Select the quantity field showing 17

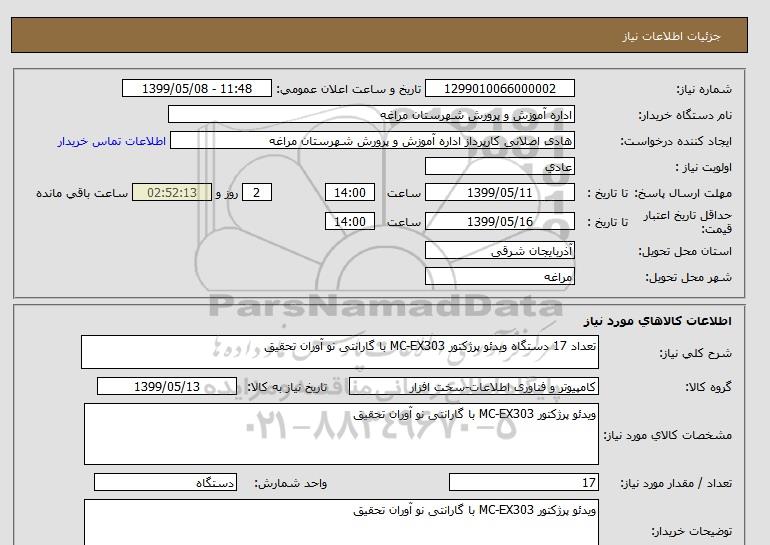click(524, 483)
